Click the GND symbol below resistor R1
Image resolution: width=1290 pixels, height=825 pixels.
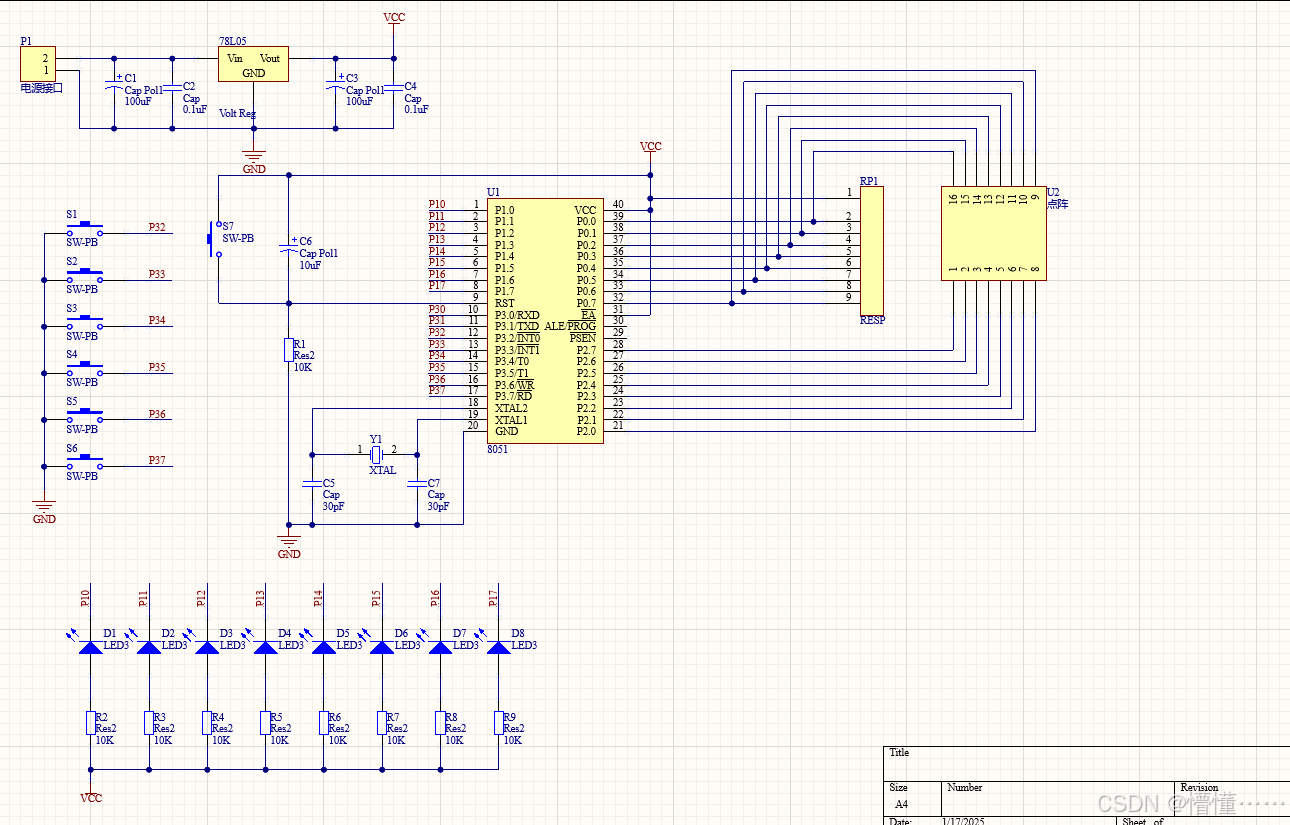tap(289, 547)
